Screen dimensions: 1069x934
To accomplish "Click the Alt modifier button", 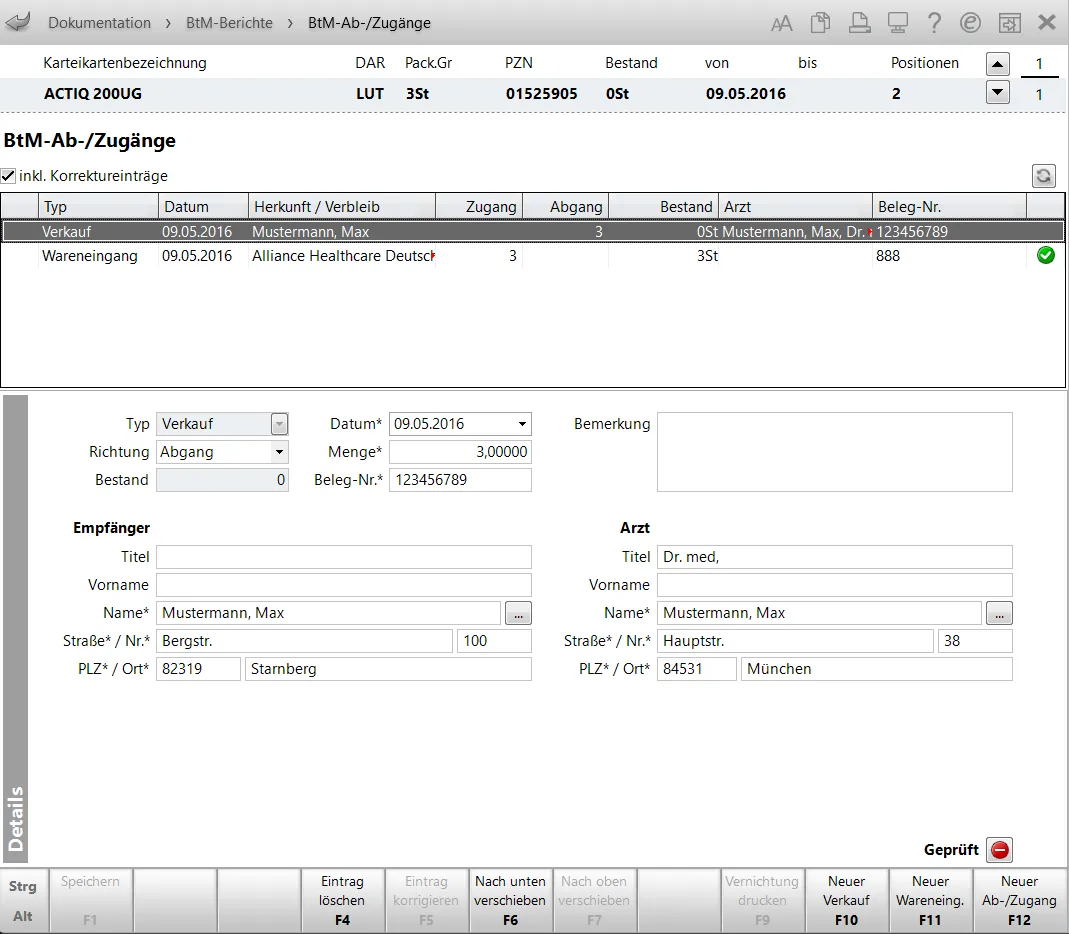I will [22, 916].
